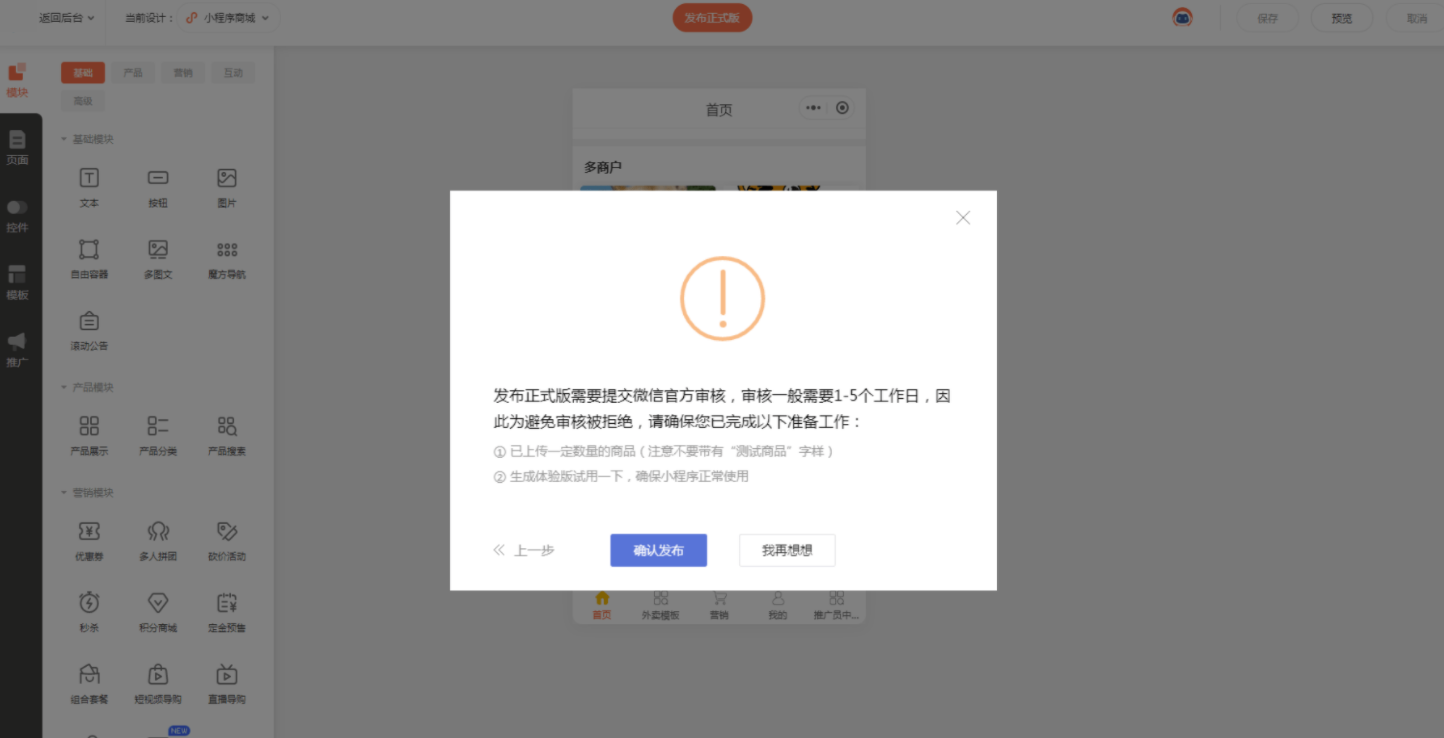The width and height of the screenshot is (1444, 738).
Task: Open the 多人拼团 group-buy module
Action: pyautogui.click(x=158, y=541)
